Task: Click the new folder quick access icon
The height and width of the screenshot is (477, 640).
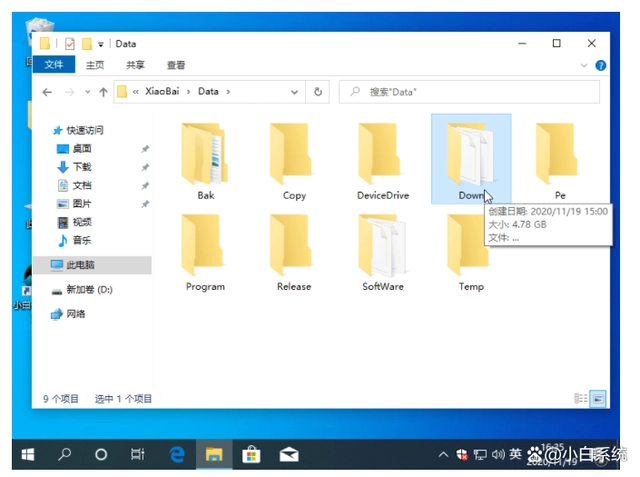Action: 87,44
